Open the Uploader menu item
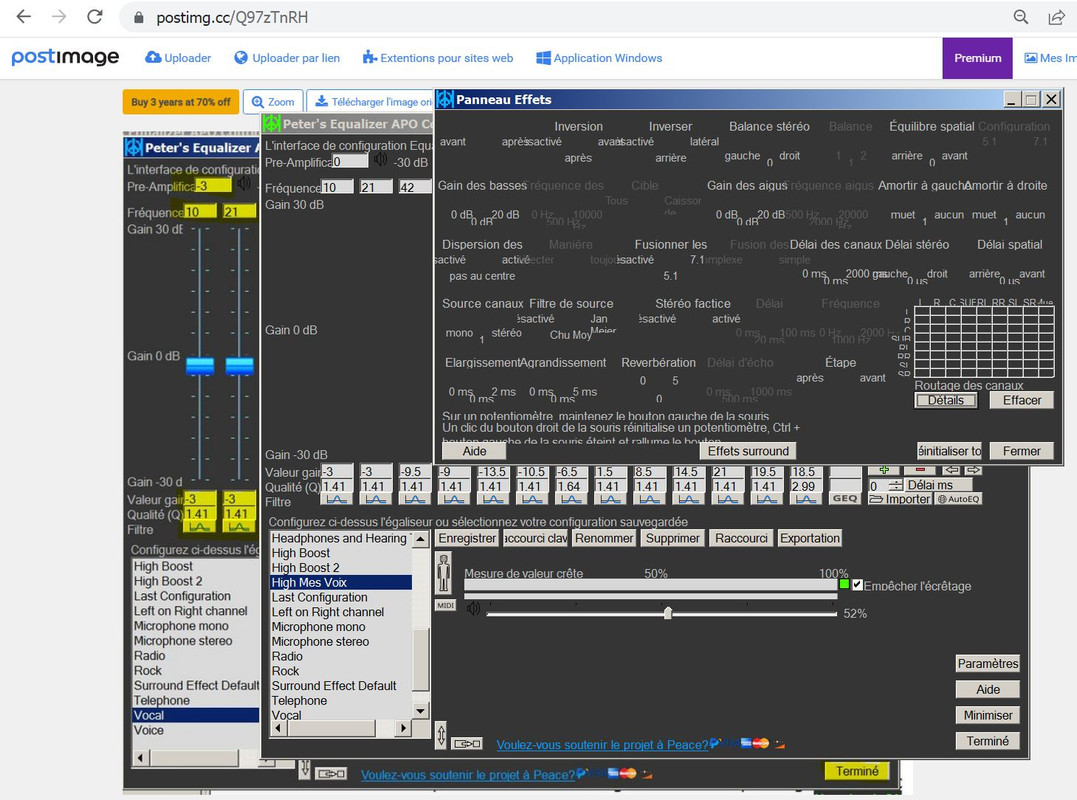Screen dimensions: 1077x800 [x=179, y=58]
